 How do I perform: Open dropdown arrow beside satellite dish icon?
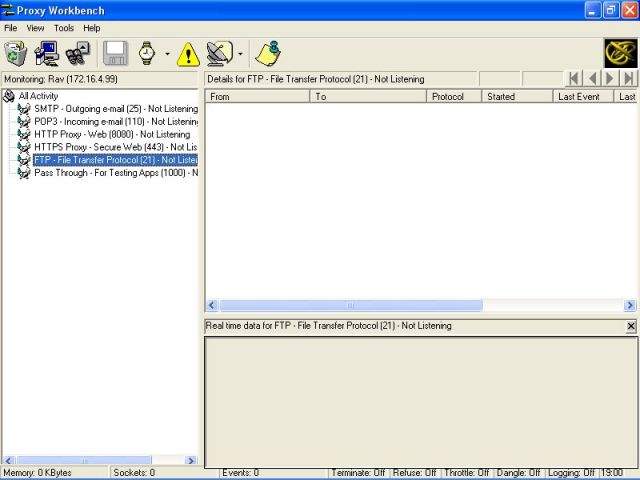click(x=240, y=53)
